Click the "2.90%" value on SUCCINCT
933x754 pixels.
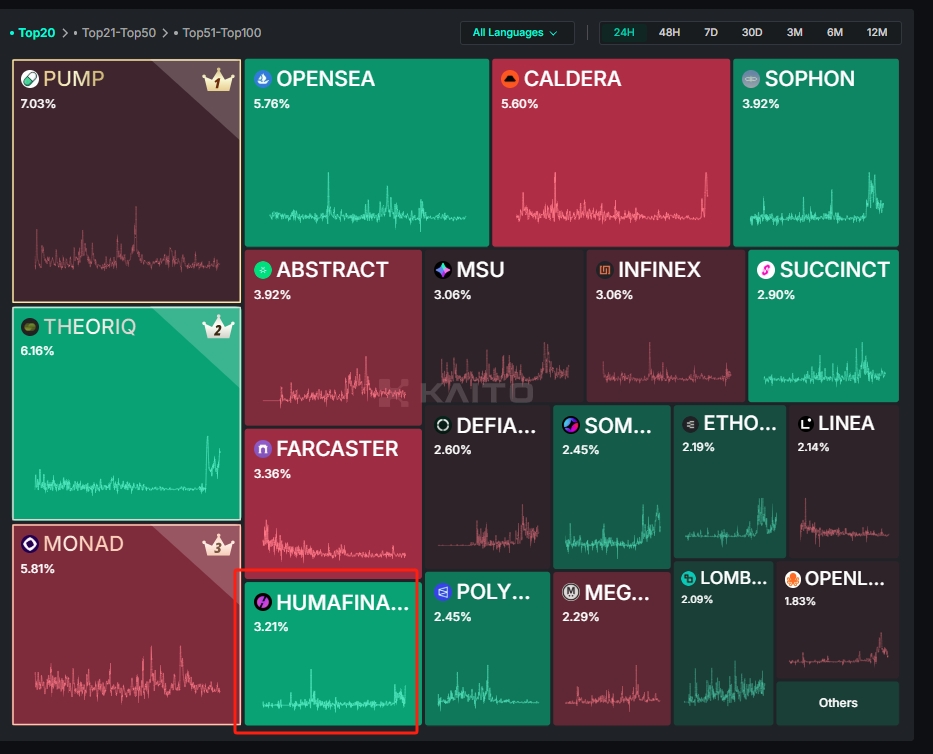tap(775, 295)
